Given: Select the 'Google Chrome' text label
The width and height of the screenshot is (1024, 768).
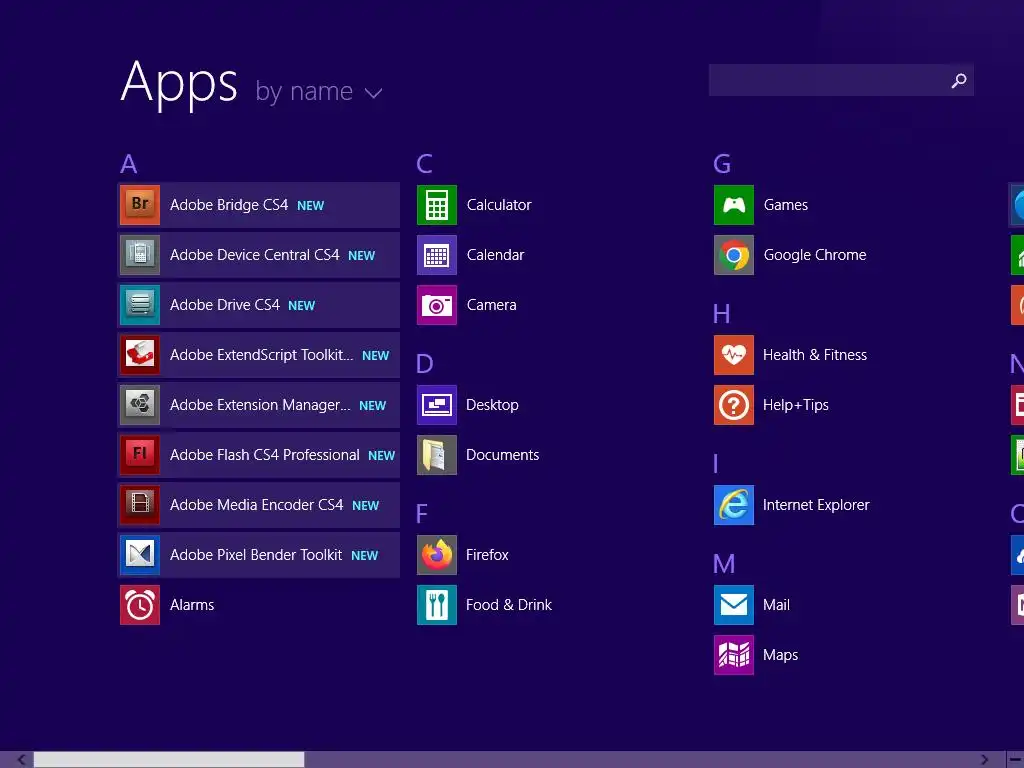Looking at the screenshot, I should pyautogui.click(x=815, y=255).
